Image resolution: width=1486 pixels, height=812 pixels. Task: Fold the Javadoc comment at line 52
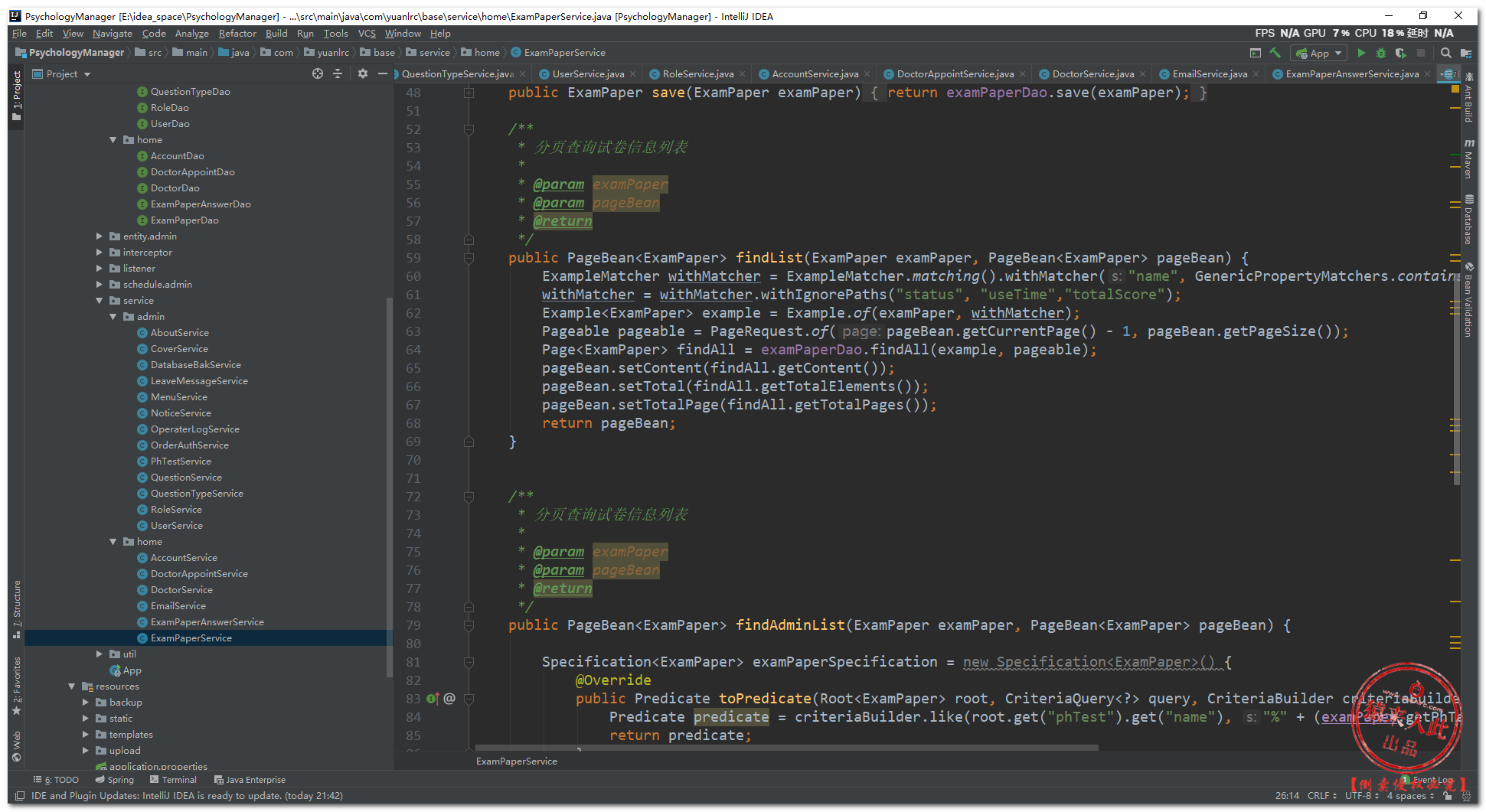pos(469,129)
